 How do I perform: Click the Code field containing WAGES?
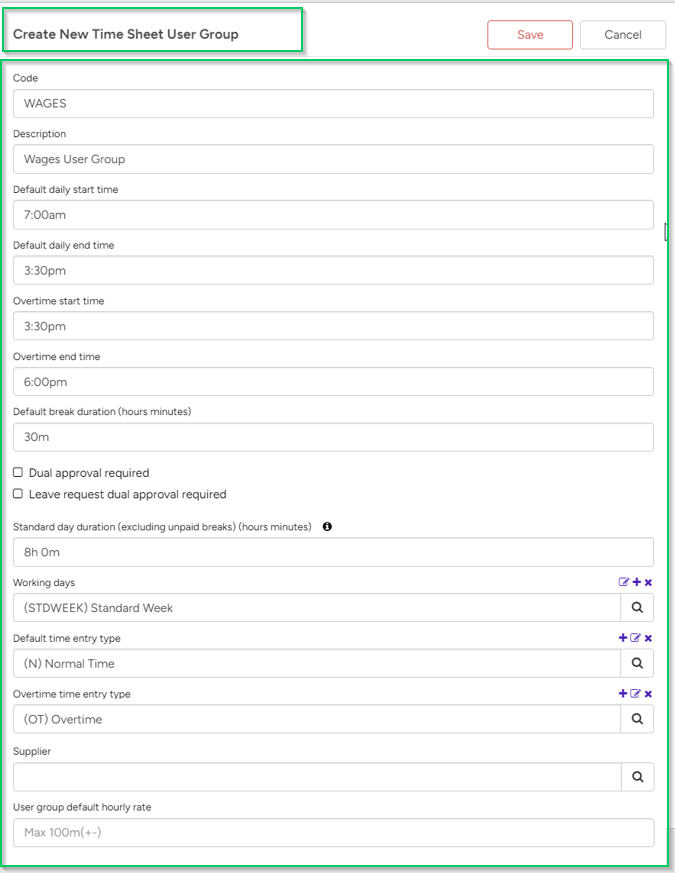[333, 104]
